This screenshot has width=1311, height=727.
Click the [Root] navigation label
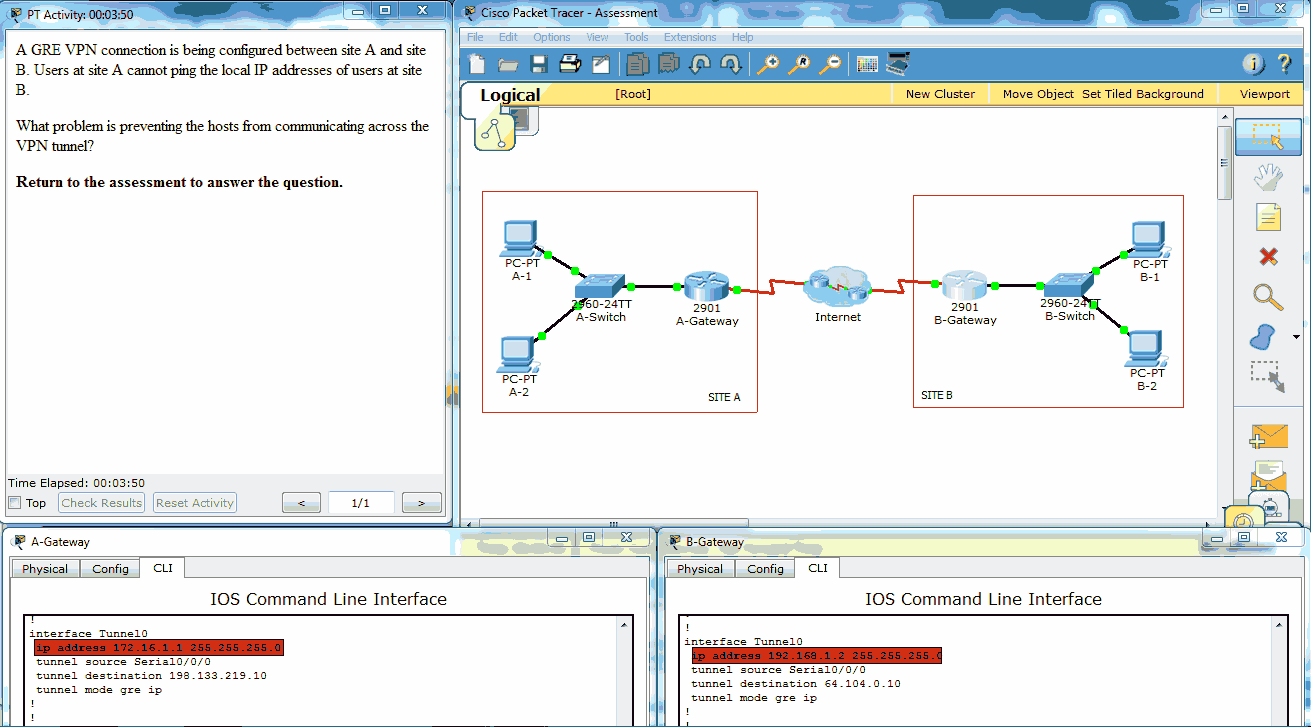click(633, 94)
